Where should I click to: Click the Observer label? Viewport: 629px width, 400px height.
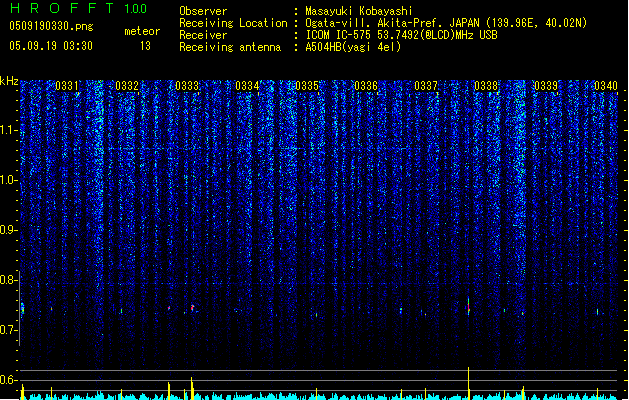click(x=203, y=11)
